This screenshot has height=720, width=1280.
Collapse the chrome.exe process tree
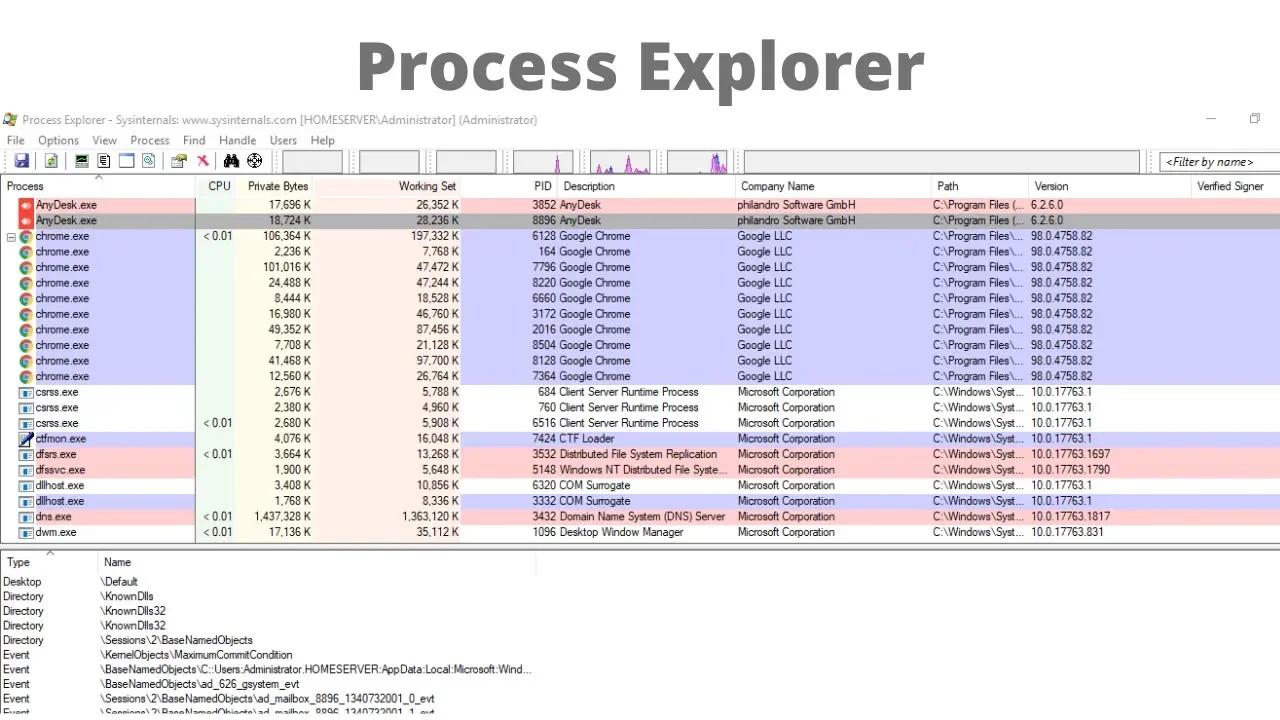[11, 237]
